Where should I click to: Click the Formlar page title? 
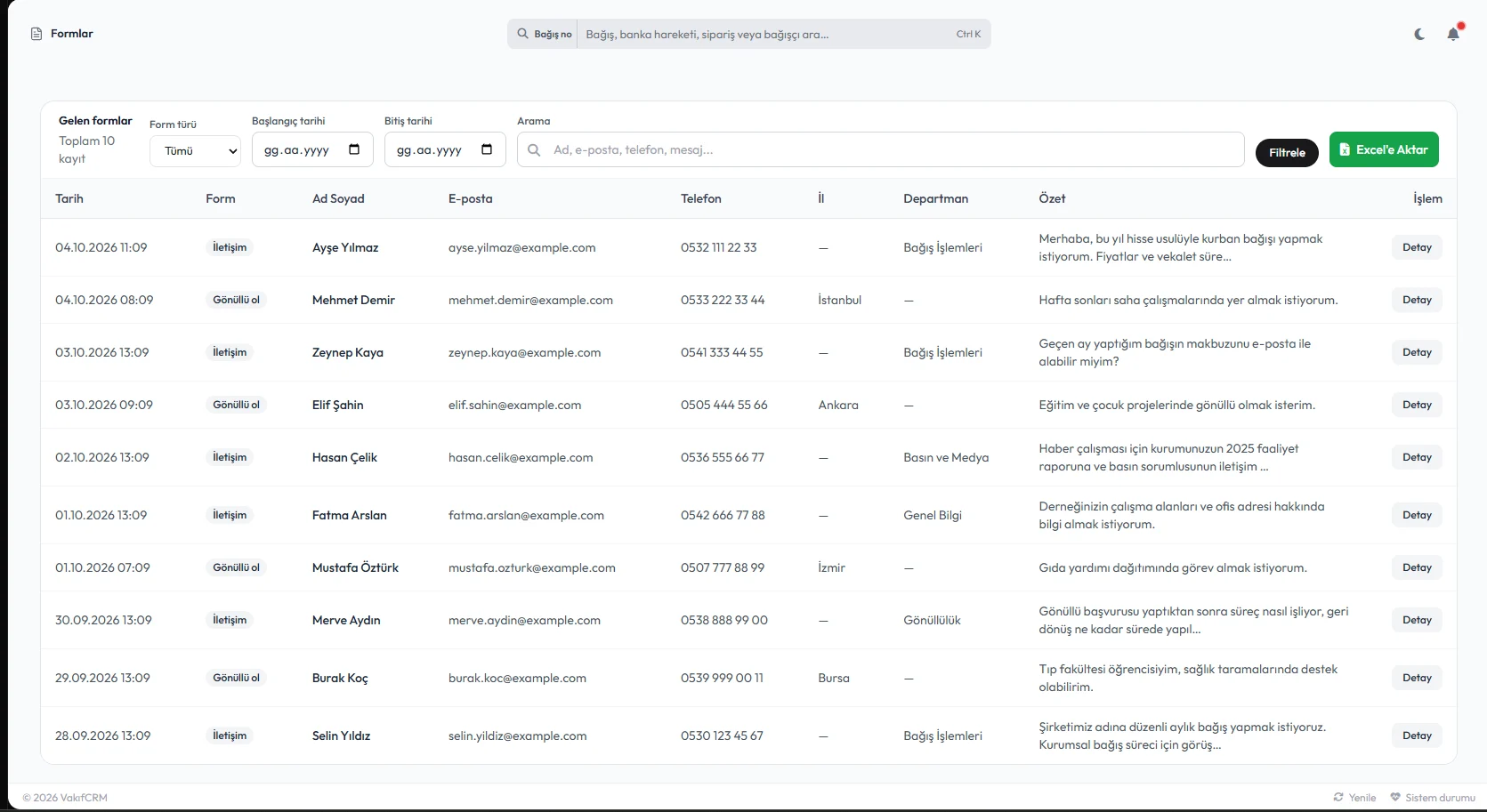pyautogui.click(x=72, y=33)
